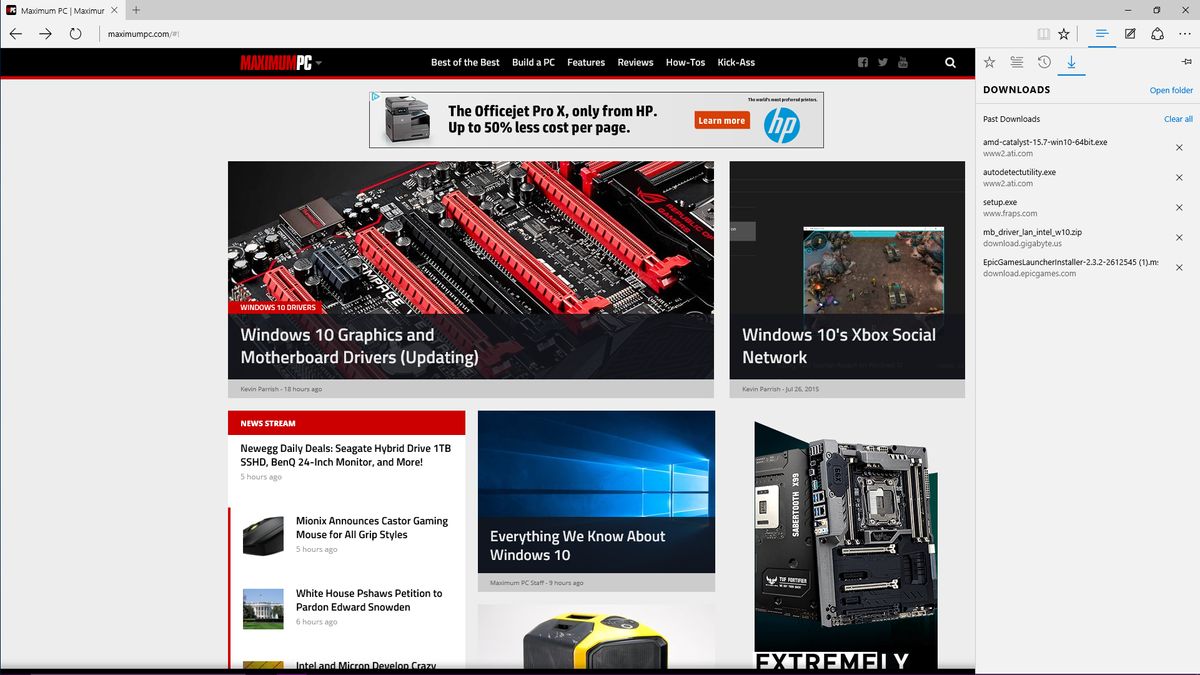1200x675 pixels.
Task: Open the Web Note annotation tool
Action: [x=1129, y=33]
